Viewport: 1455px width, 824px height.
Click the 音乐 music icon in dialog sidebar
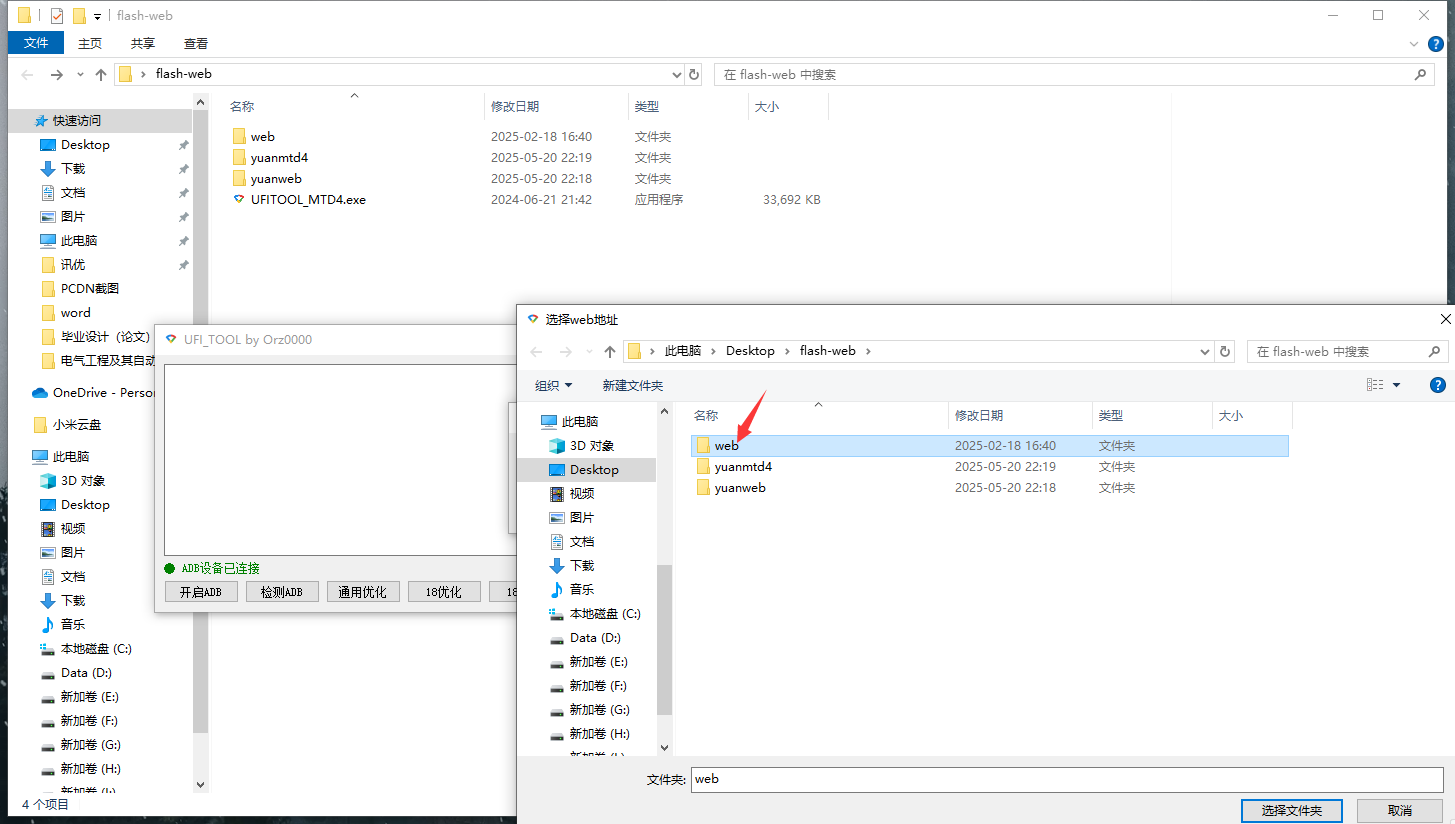click(557, 590)
